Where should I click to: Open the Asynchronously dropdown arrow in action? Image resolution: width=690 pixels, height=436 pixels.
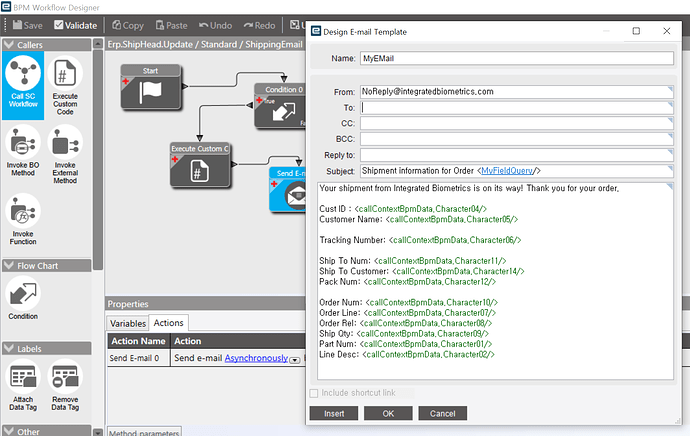pos(295,360)
